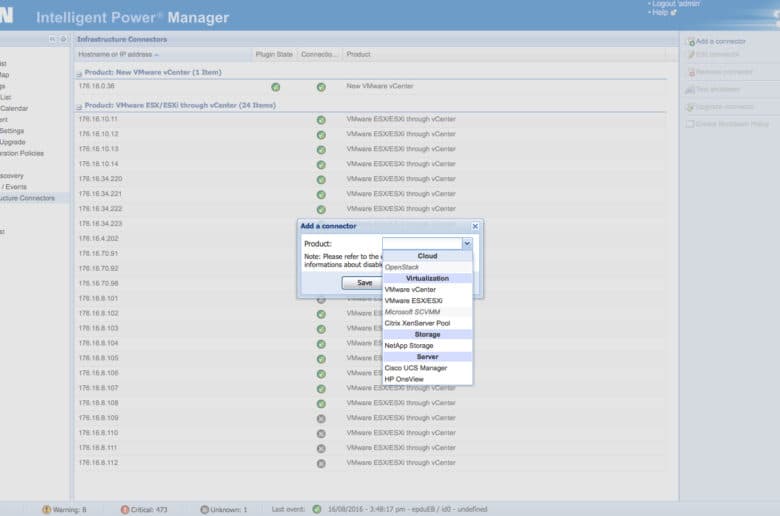
Task: Click the green status icon for 176.16.8.103
Action: coord(321,329)
